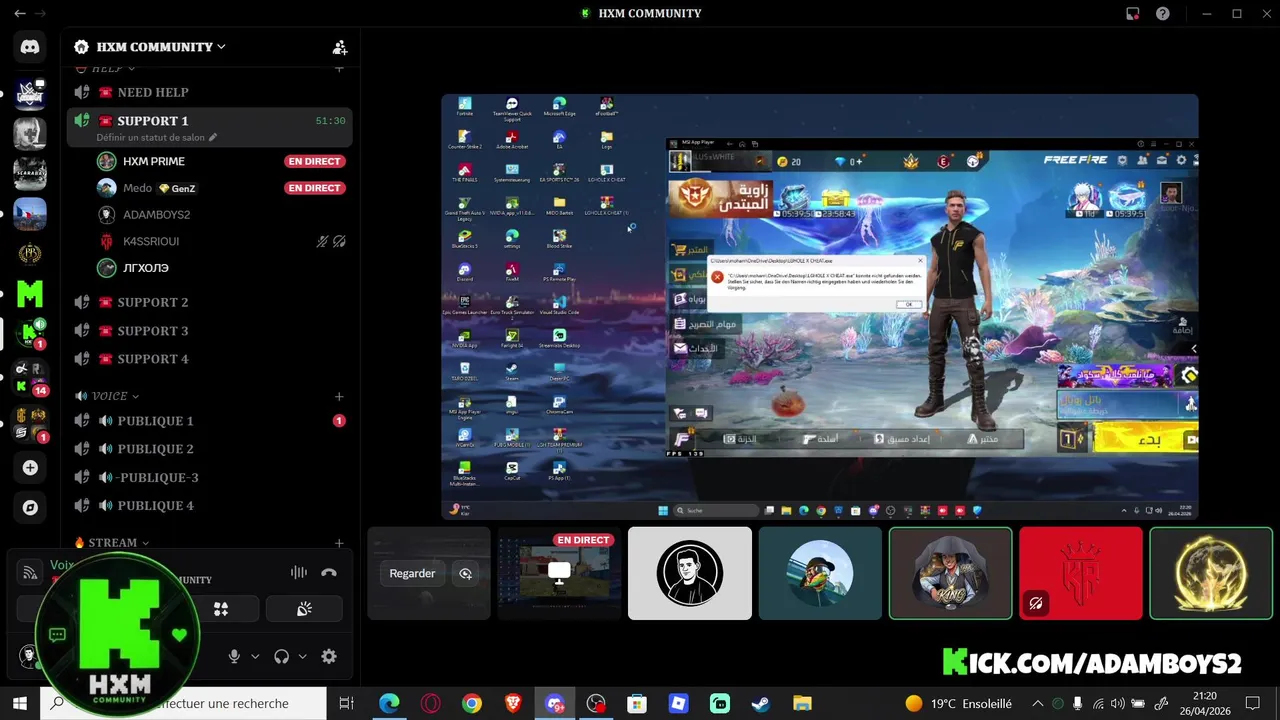Viewport: 1280px width, 720px height.
Task: Select user HXM PRIME in voice list
Action: [154, 161]
